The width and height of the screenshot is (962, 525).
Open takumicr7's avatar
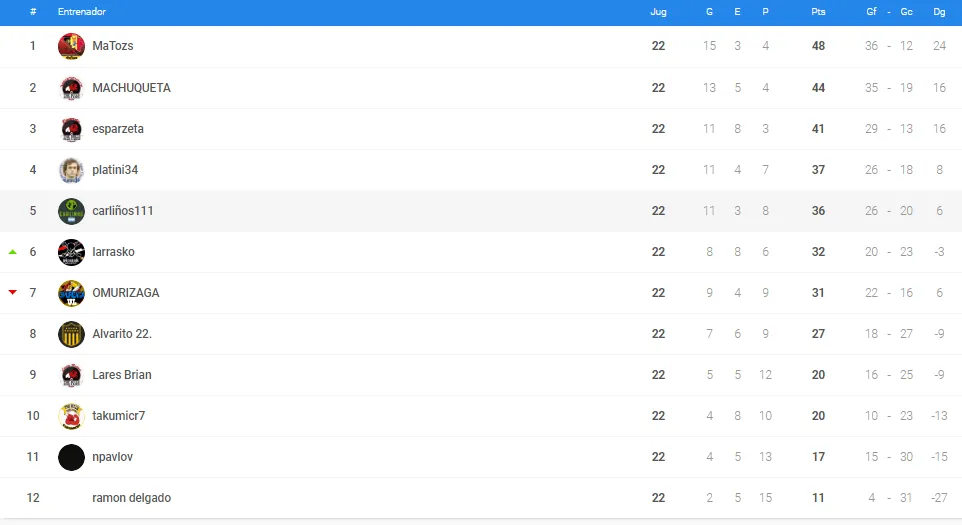pyautogui.click(x=71, y=416)
